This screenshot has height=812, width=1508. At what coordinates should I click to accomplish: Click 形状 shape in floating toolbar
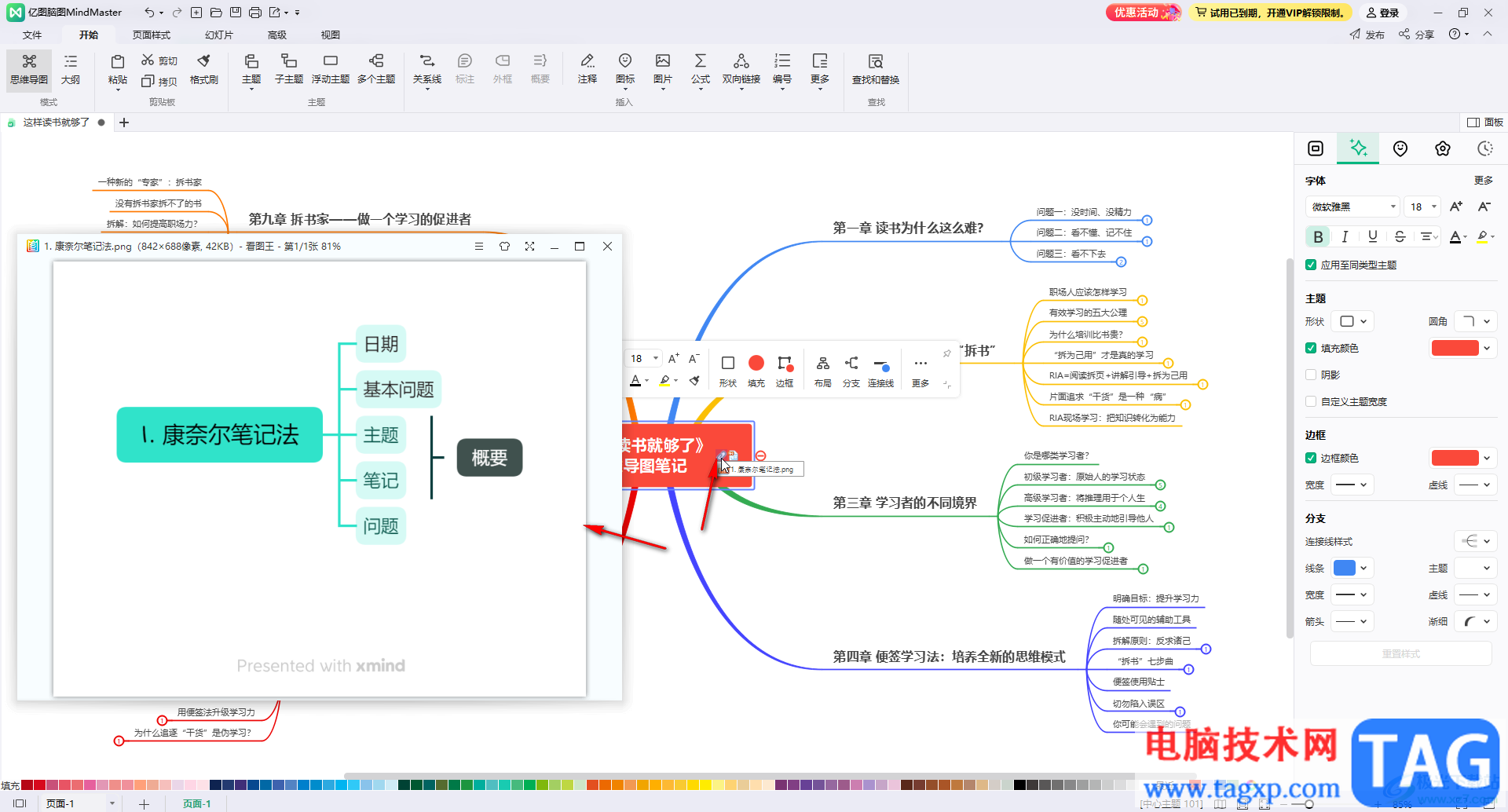pos(728,371)
